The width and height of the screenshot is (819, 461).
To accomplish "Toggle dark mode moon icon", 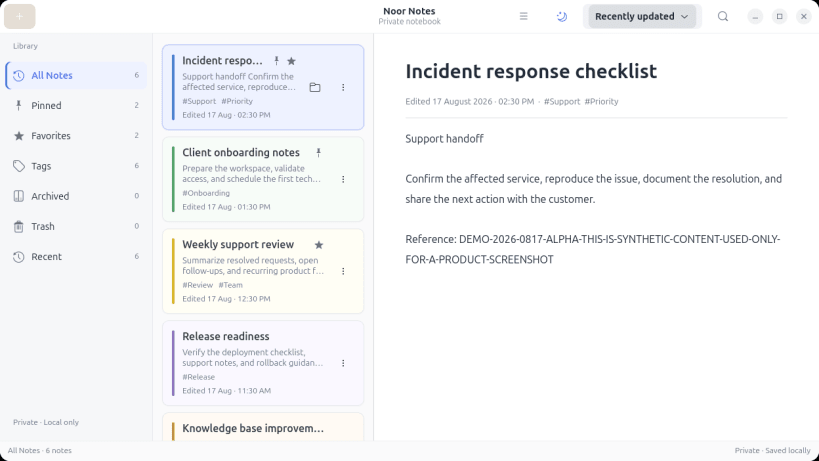I will point(561,17).
